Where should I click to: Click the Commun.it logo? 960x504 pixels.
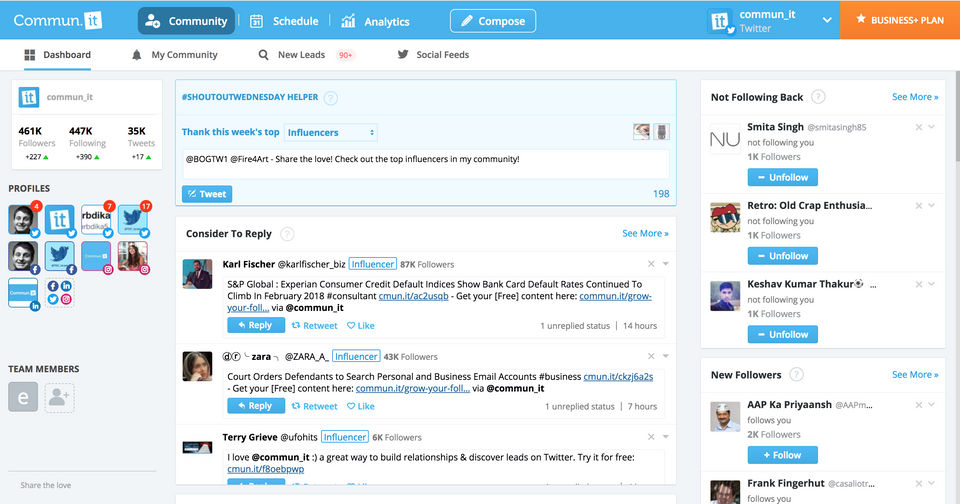57,20
